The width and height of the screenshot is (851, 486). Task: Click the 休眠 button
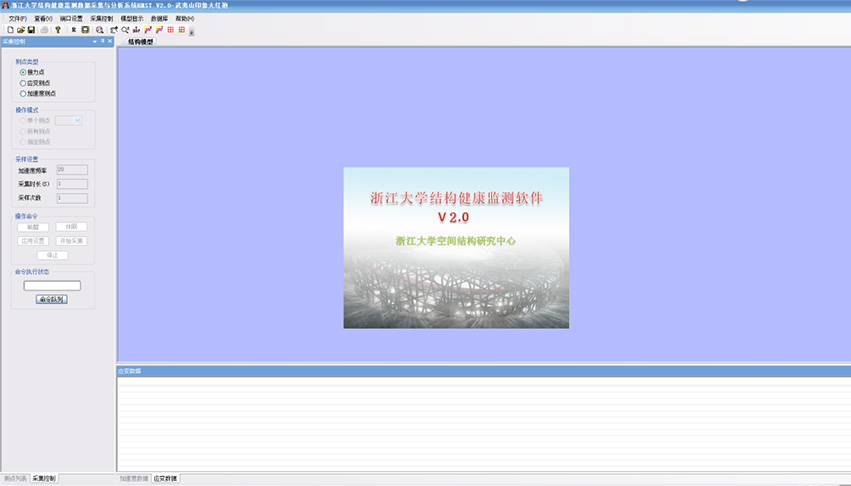coord(72,227)
